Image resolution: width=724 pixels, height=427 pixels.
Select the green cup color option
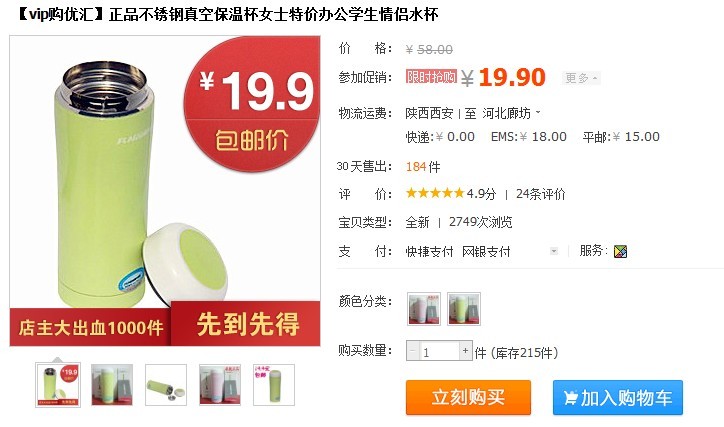pos(464,309)
